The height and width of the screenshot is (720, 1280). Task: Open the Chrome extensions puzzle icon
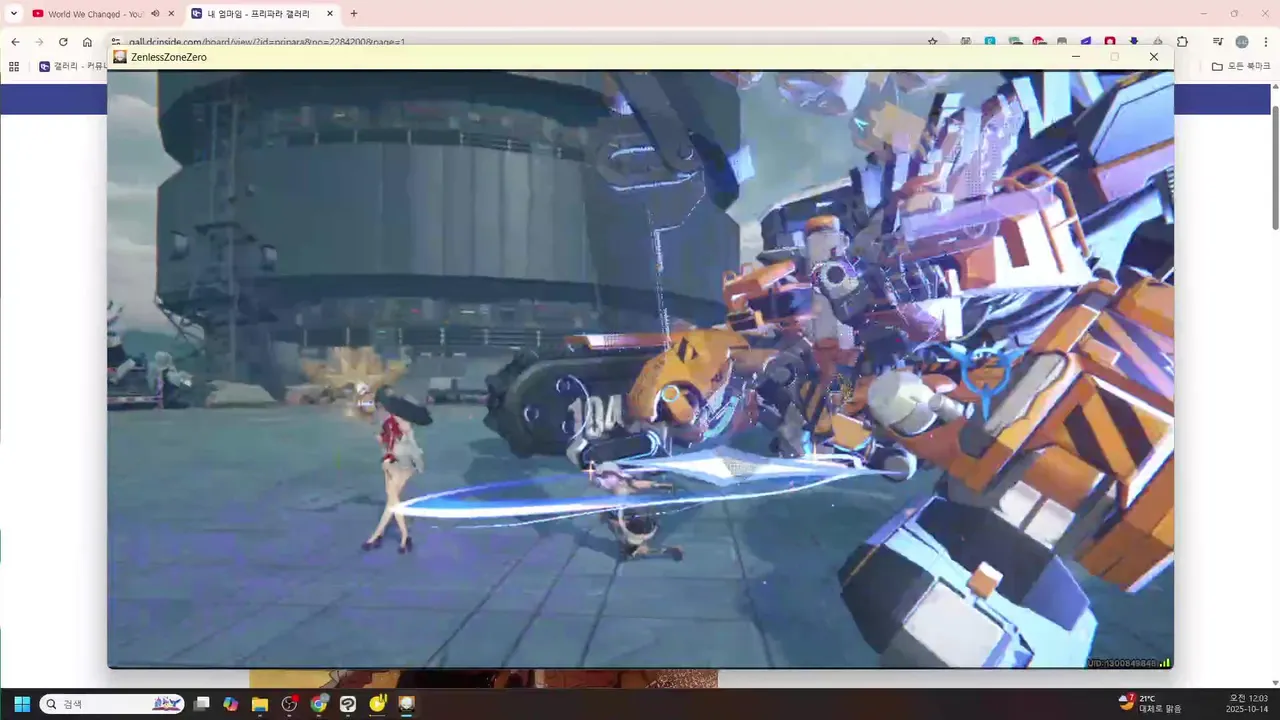click(x=1182, y=42)
